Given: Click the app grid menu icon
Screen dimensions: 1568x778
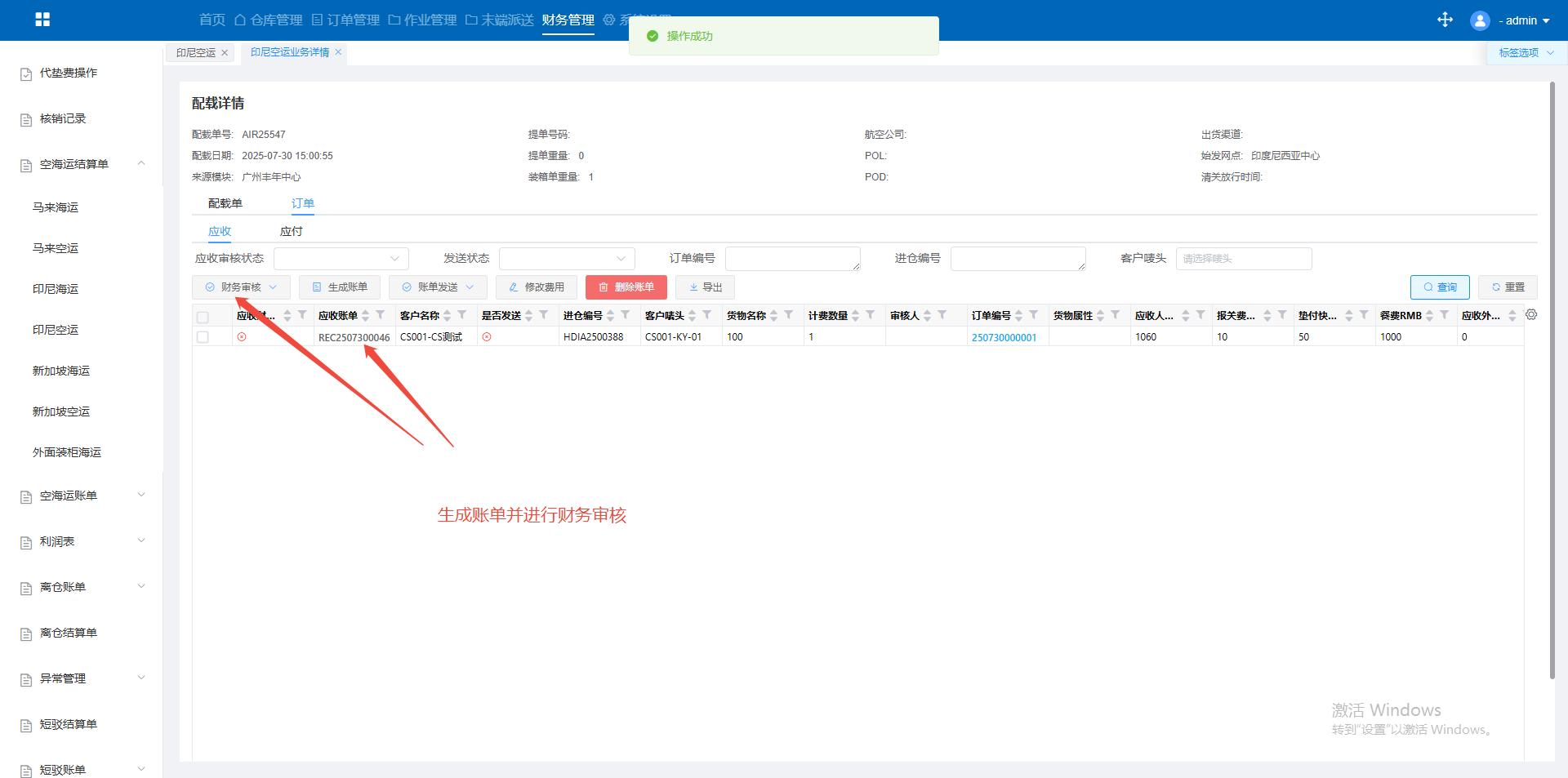Looking at the screenshot, I should (42, 20).
